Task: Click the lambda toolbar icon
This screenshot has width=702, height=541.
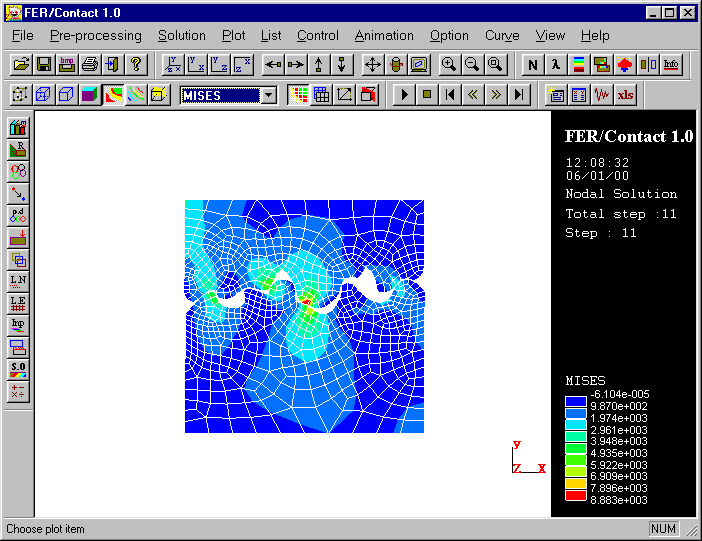Action: click(x=556, y=64)
